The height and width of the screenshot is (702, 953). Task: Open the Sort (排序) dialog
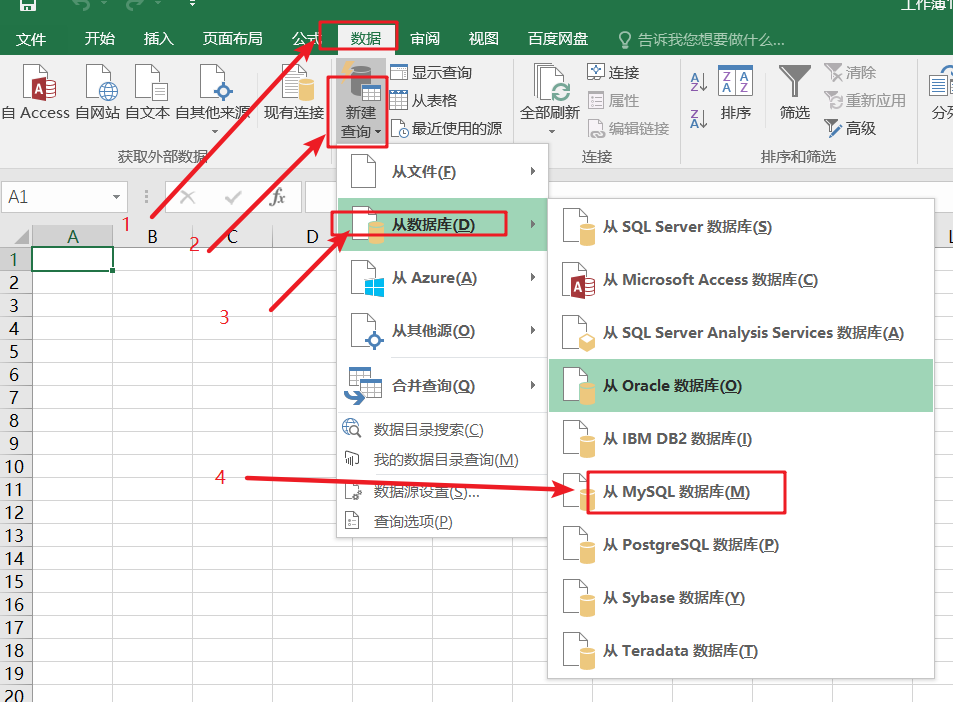[x=735, y=92]
